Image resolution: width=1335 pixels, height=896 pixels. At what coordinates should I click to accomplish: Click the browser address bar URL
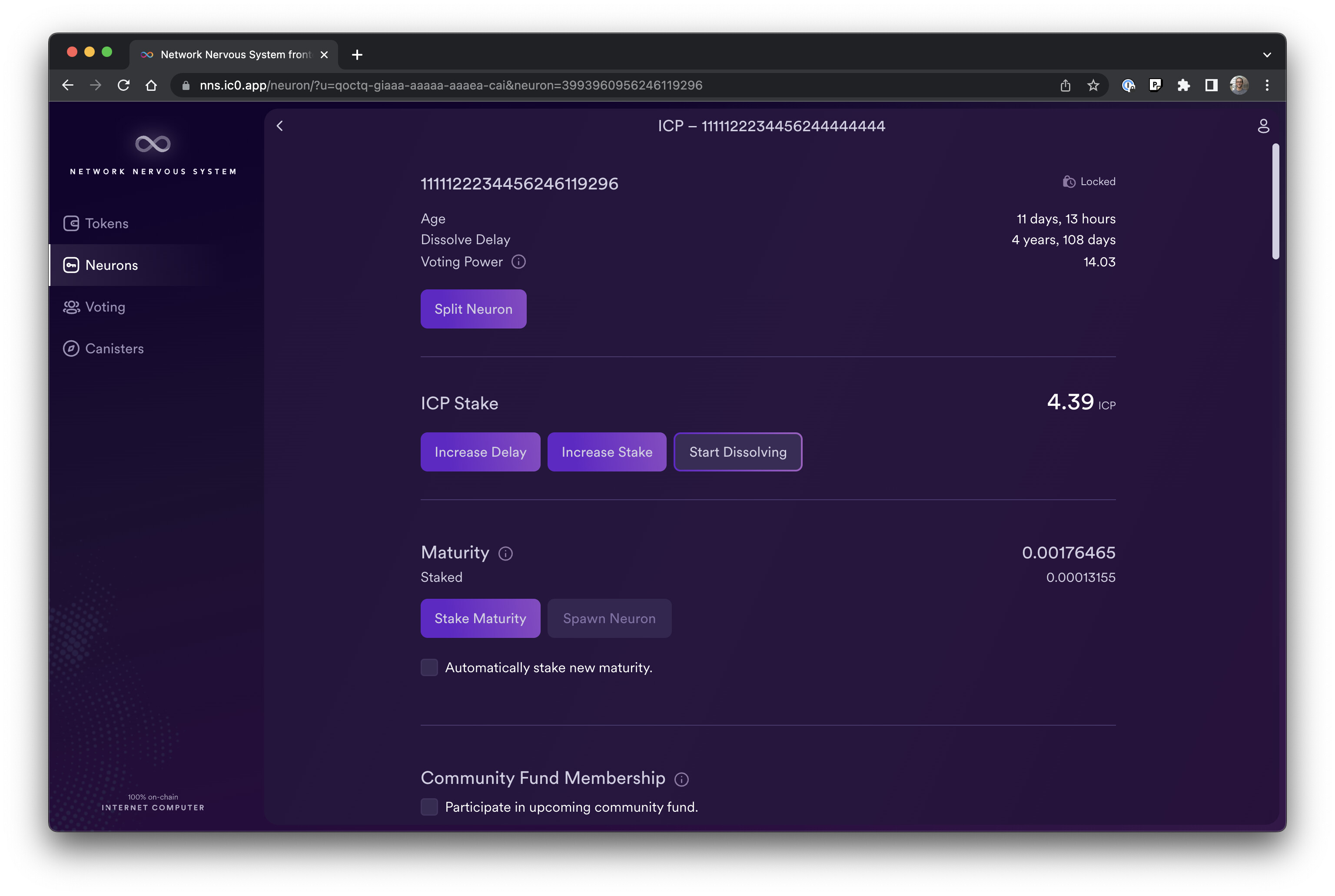(x=450, y=85)
